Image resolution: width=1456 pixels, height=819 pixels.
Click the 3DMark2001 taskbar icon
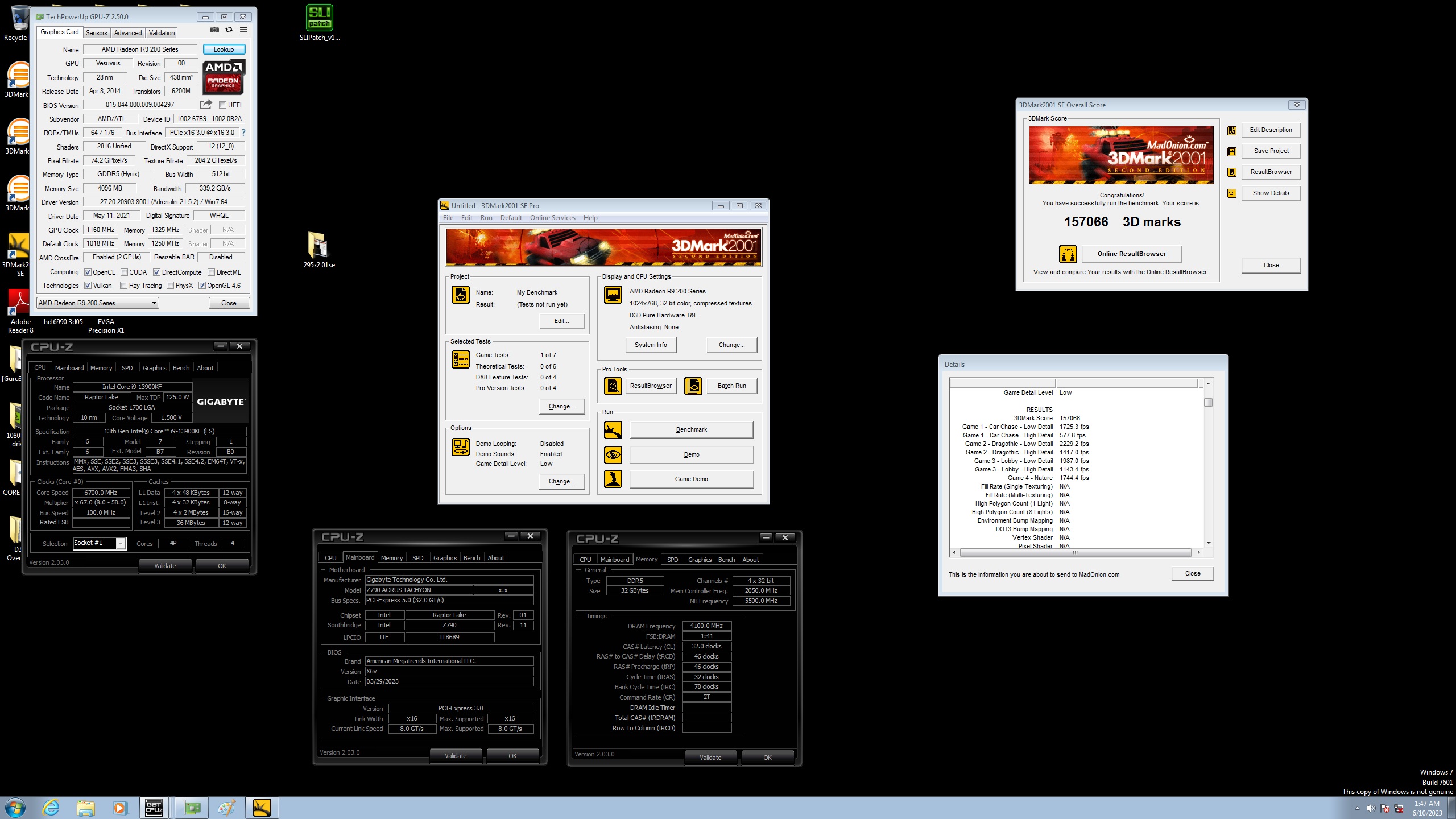262,808
